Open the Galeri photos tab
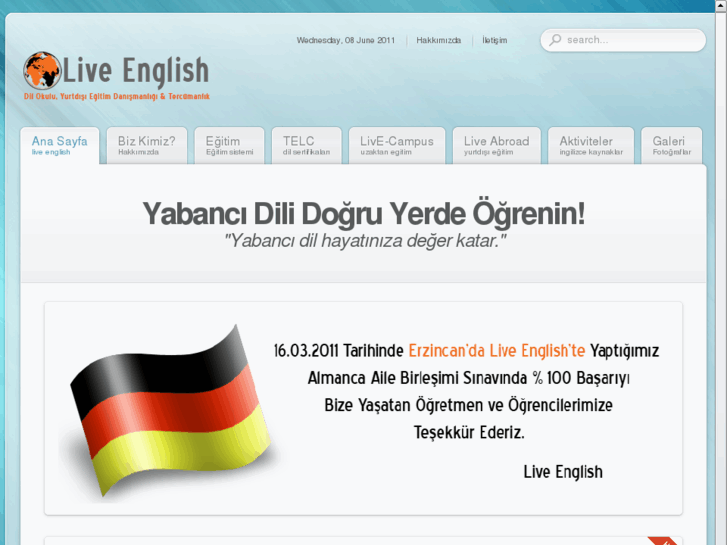 click(671, 145)
